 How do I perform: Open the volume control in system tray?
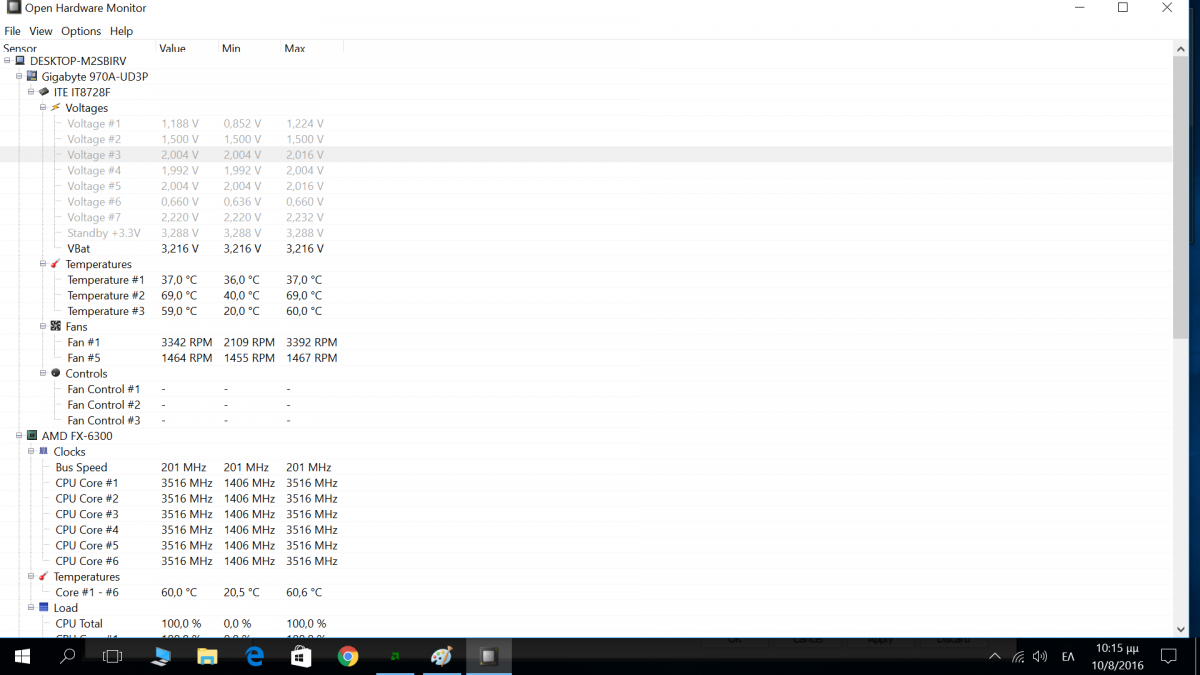point(1040,657)
